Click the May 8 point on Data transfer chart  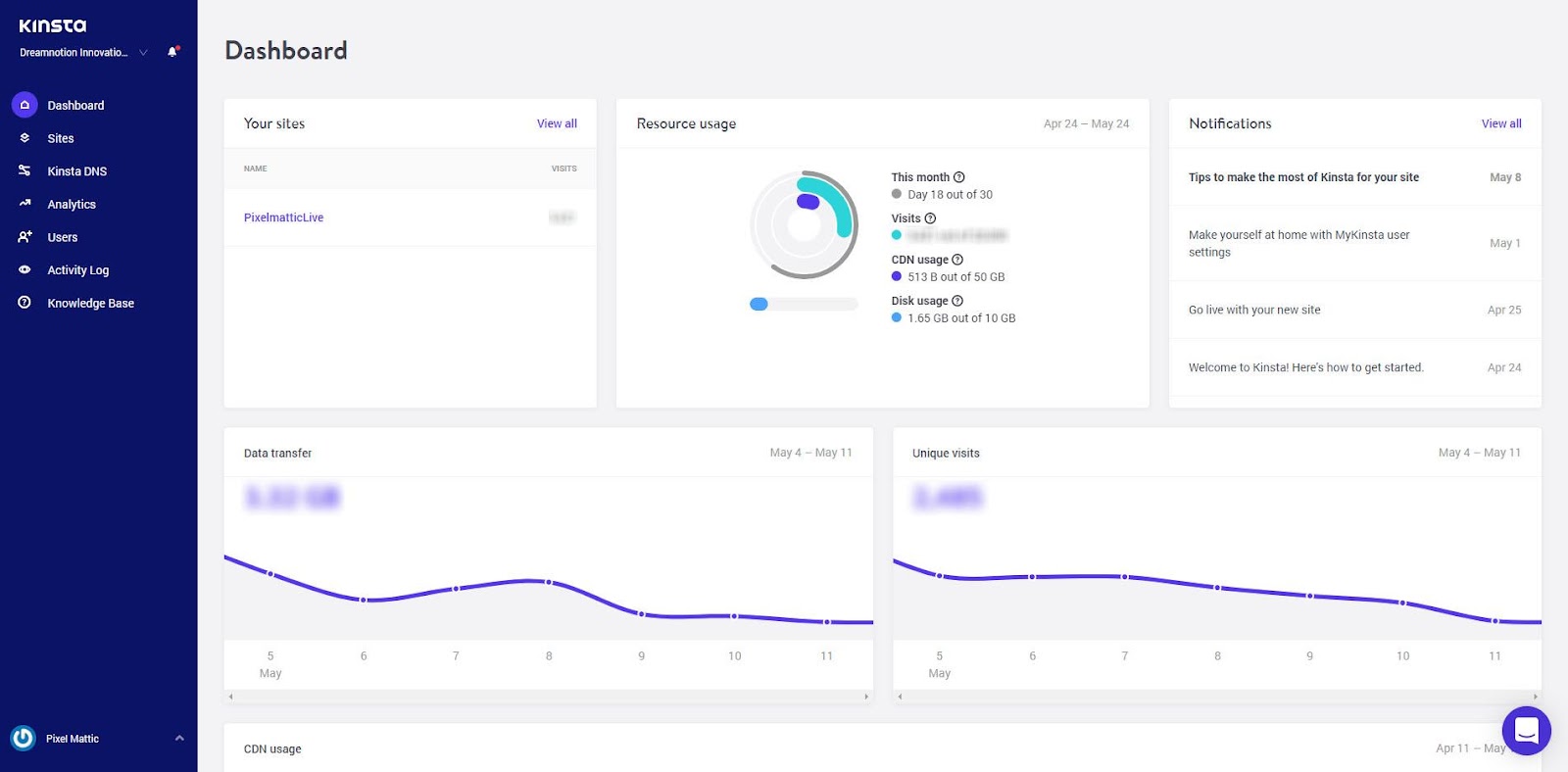[x=549, y=582]
